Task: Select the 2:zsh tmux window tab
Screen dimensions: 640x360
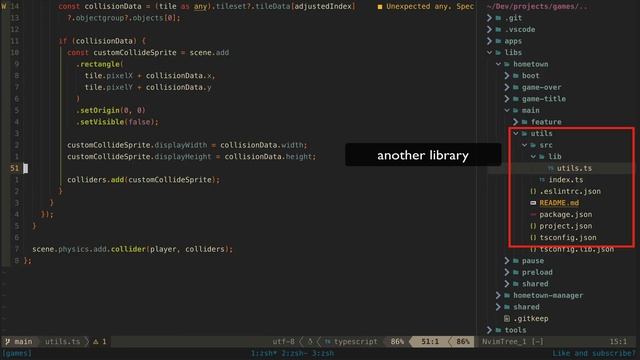Action: coord(294,353)
